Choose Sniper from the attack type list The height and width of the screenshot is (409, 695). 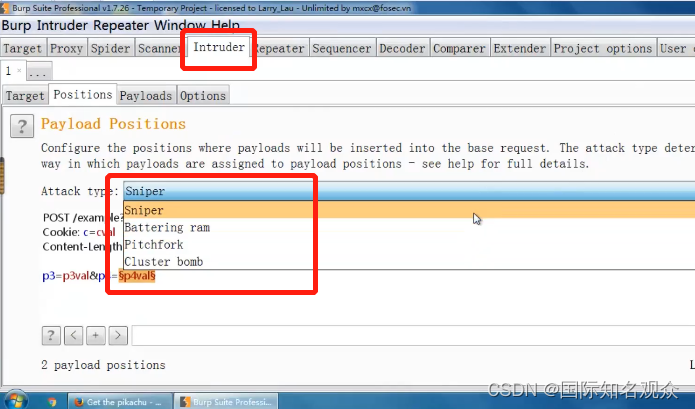(x=408, y=210)
